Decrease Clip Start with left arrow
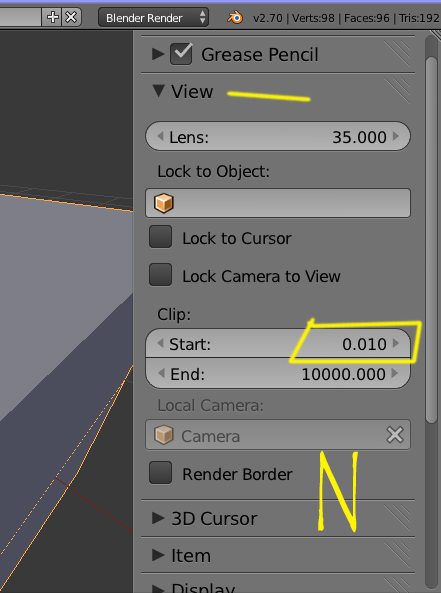 160,343
